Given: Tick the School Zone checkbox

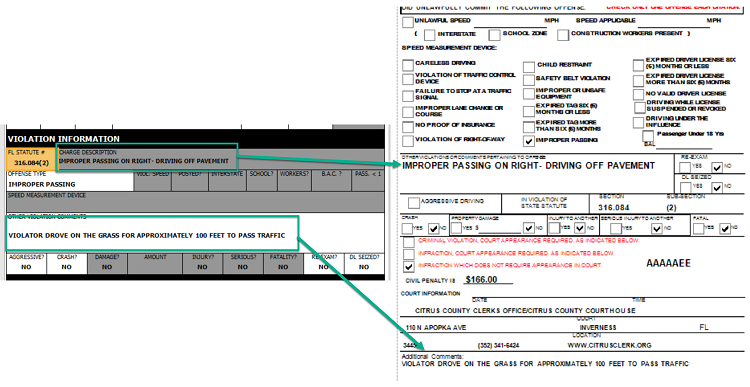Looking at the screenshot, I should [494, 35].
